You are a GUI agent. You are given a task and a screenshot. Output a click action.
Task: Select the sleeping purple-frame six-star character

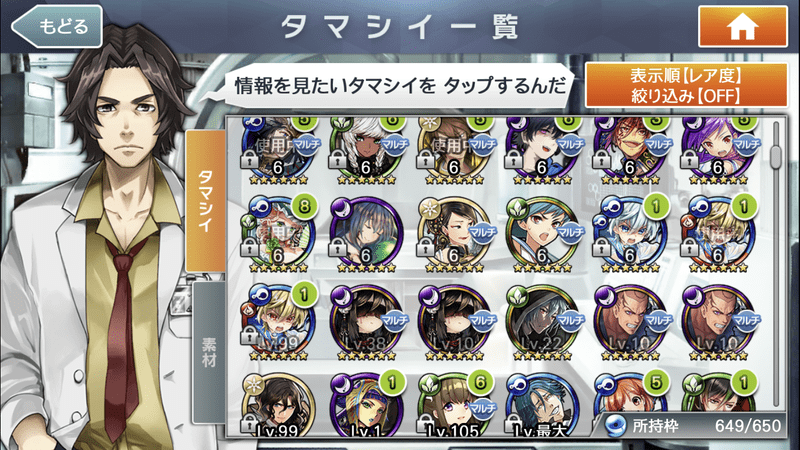point(366,234)
